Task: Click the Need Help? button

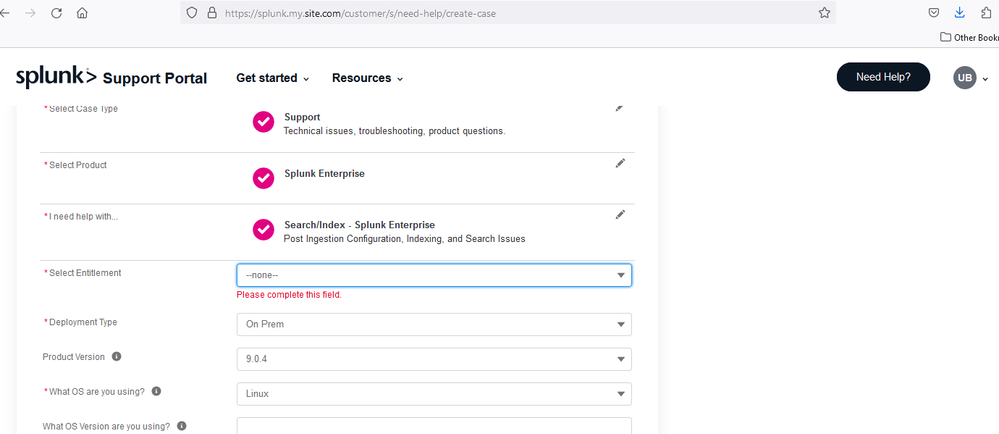Action: [883, 77]
